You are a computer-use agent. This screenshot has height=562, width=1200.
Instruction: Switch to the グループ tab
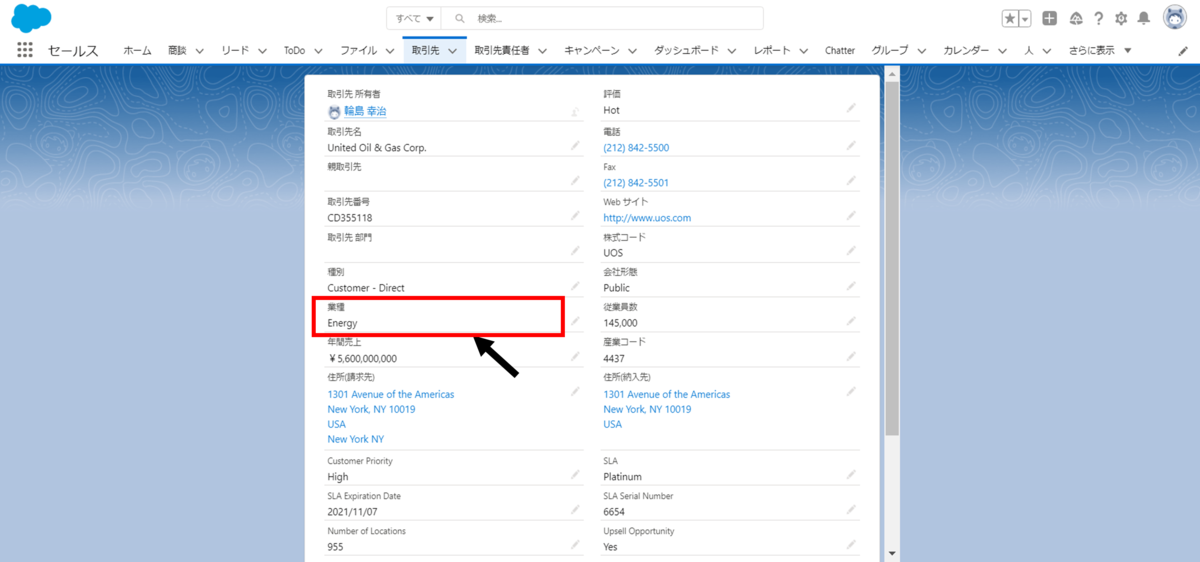click(890, 50)
